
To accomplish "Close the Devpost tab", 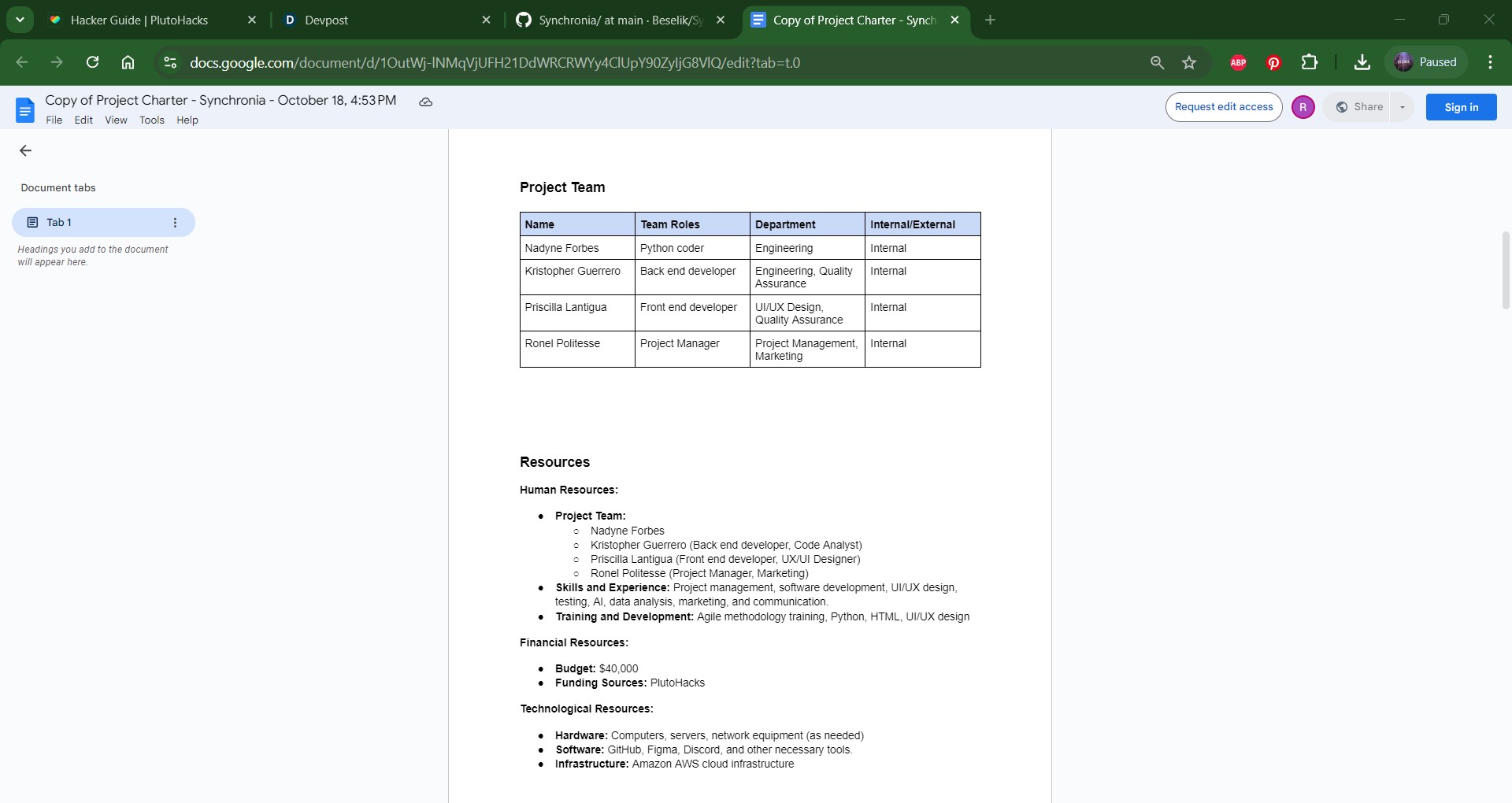I will (486, 20).
